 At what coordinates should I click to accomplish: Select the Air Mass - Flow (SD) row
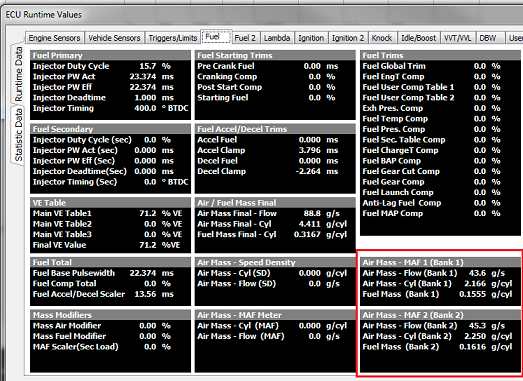click(275, 284)
